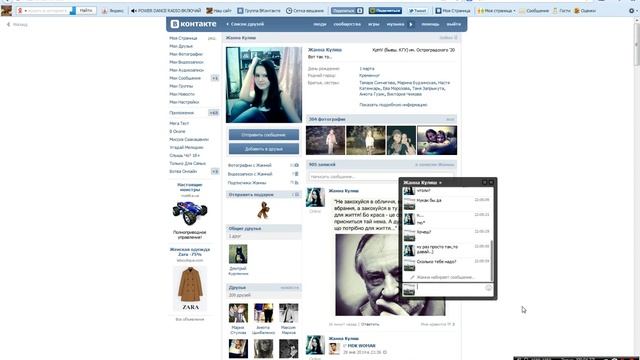Expand chat header dropdown next to 'Жанна Кулиш'
This screenshot has width=640, height=360.
[x=440, y=183]
